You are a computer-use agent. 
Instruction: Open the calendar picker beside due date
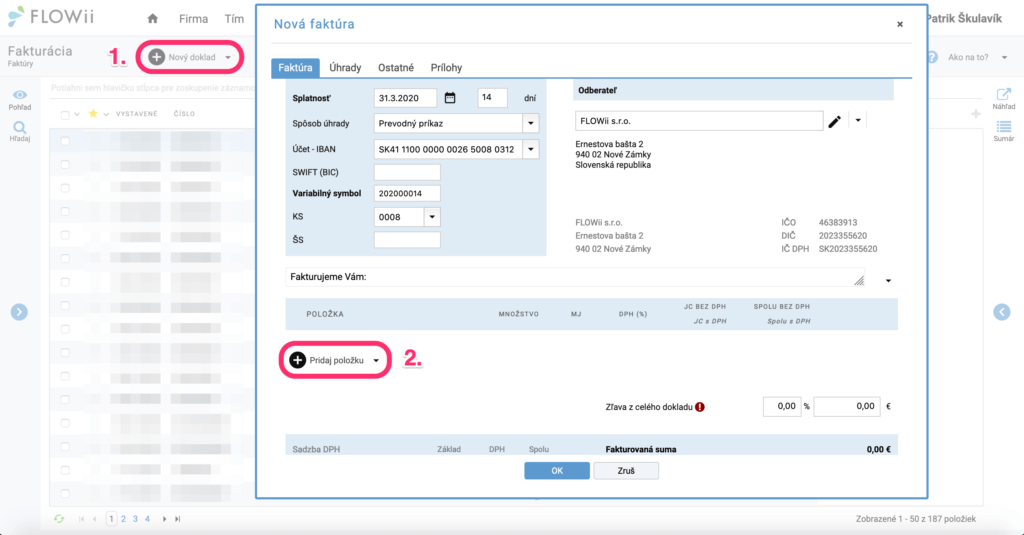[450, 98]
